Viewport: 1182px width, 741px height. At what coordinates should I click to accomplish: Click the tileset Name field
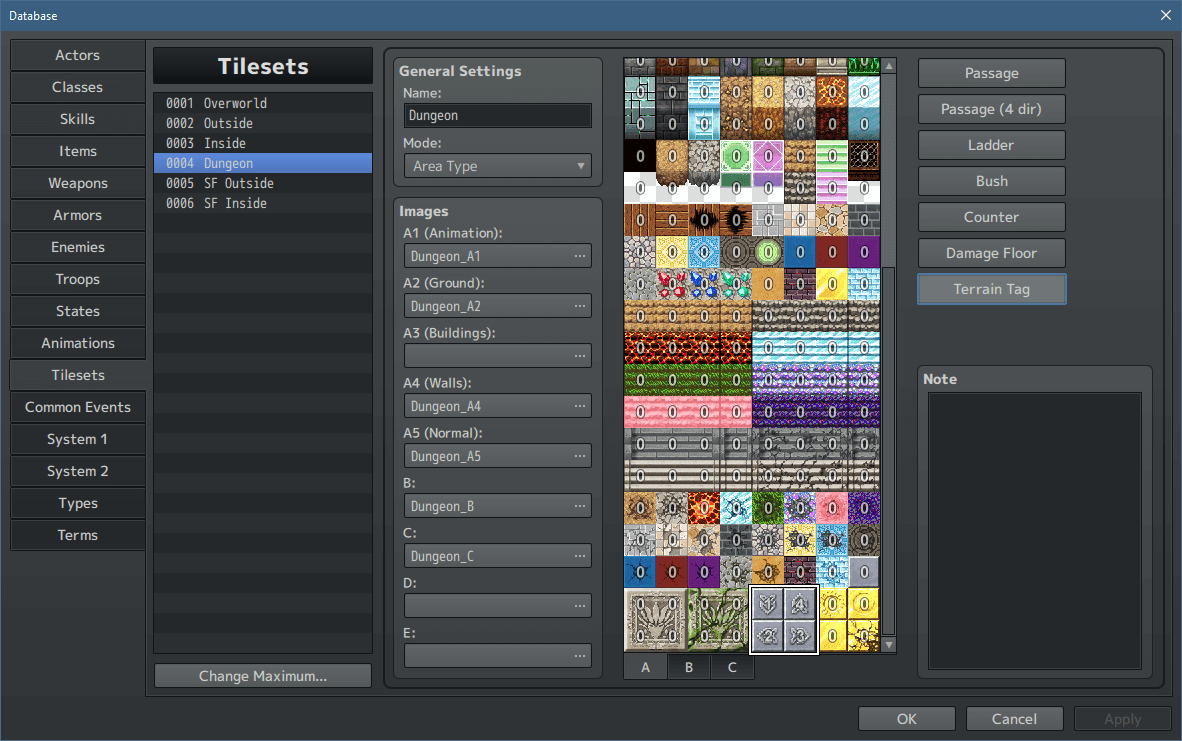click(x=498, y=115)
